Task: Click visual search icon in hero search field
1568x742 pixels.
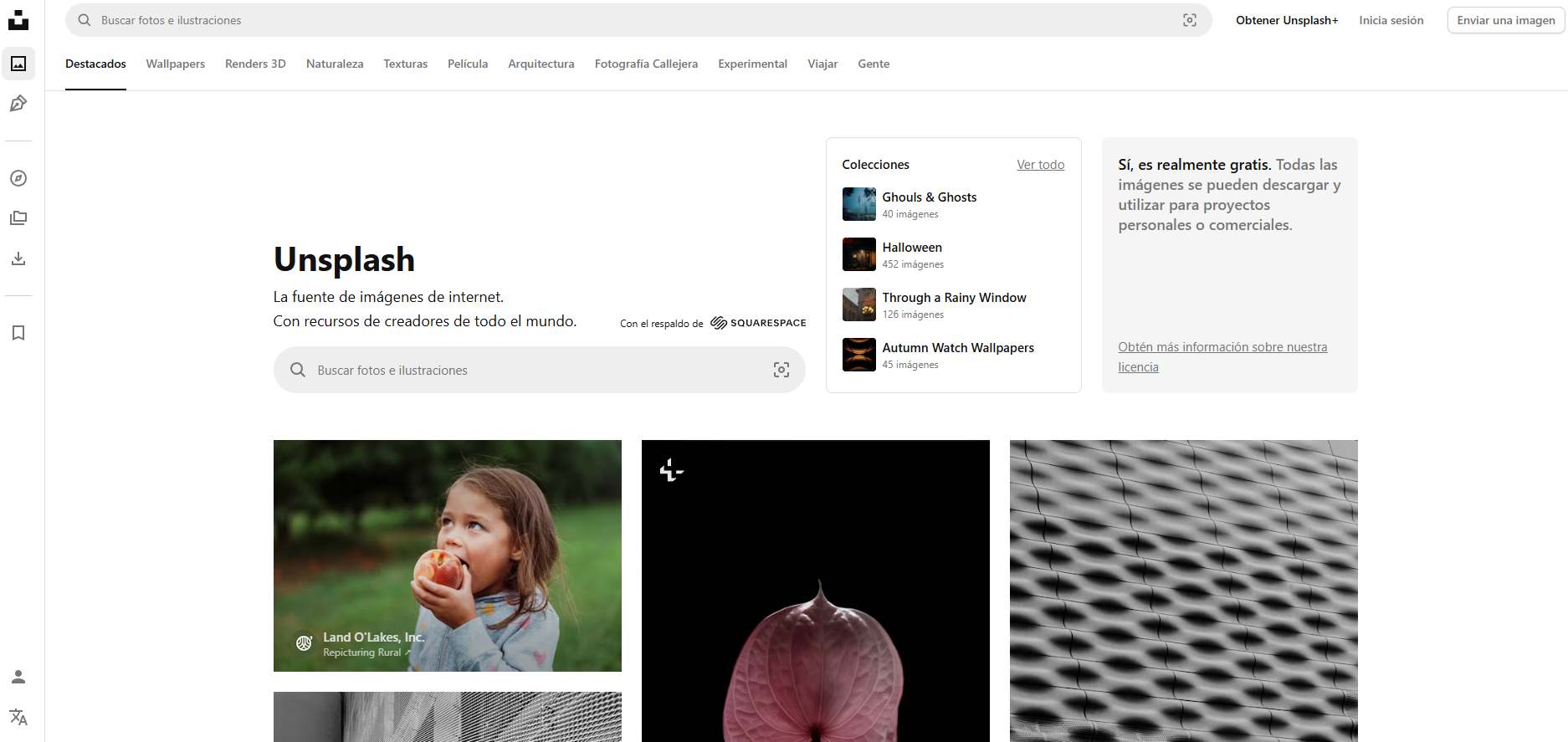Action: tap(781, 370)
